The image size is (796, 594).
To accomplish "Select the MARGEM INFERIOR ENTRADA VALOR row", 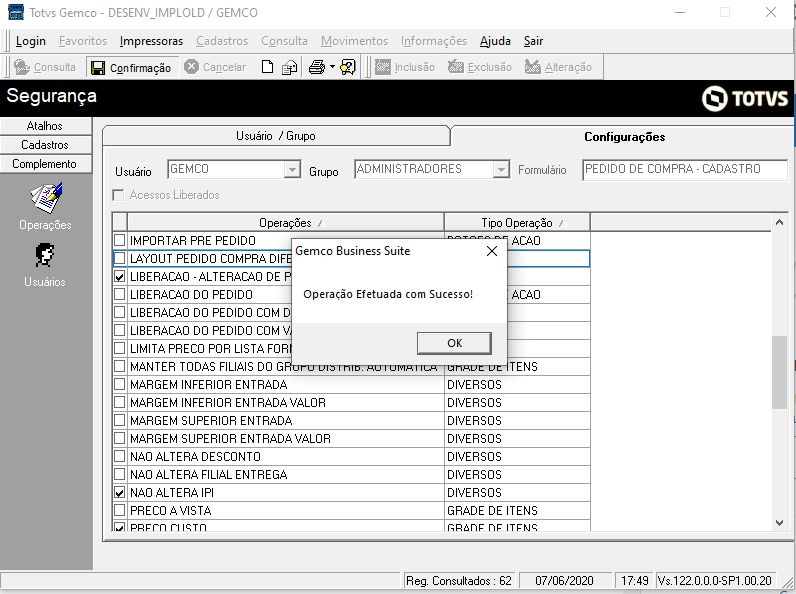I will pyautogui.click(x=351, y=403).
